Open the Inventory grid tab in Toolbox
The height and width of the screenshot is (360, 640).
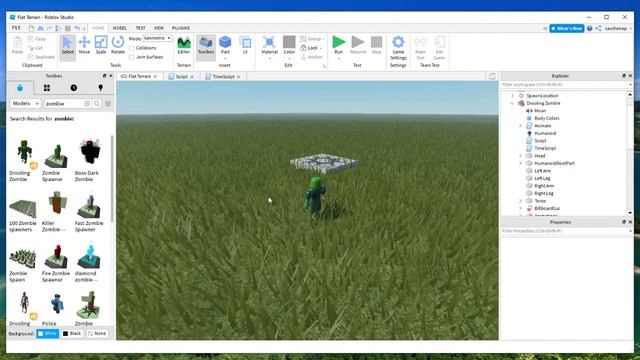pos(47,88)
